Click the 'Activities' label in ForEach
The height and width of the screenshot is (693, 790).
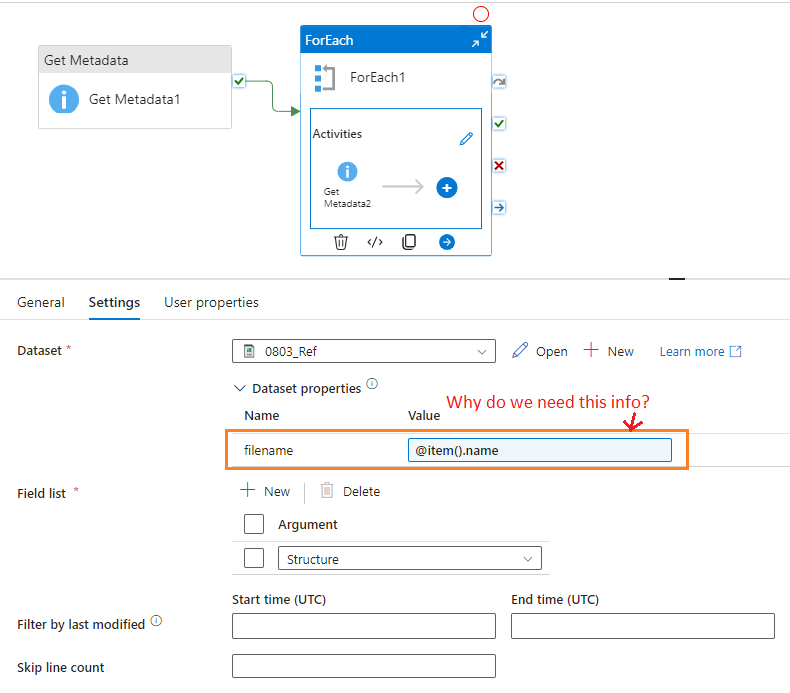(337, 134)
